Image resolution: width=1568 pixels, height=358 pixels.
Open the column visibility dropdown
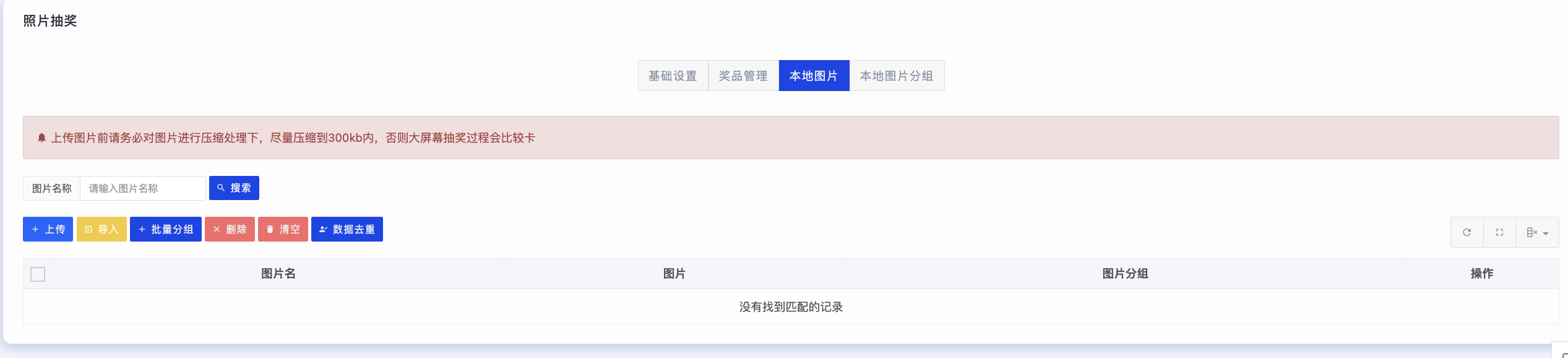(x=1537, y=232)
